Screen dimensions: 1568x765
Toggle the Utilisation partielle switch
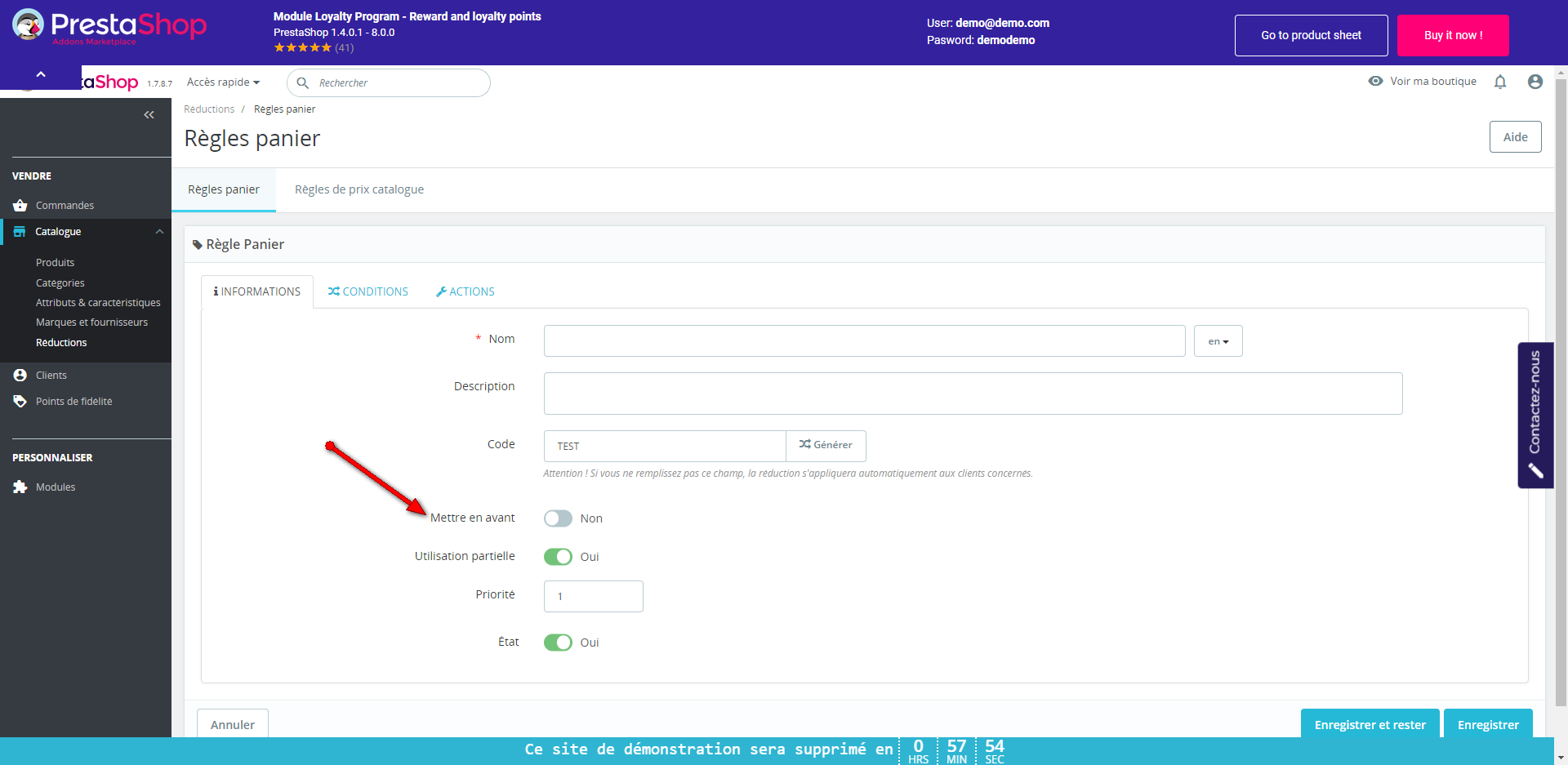[559, 557]
